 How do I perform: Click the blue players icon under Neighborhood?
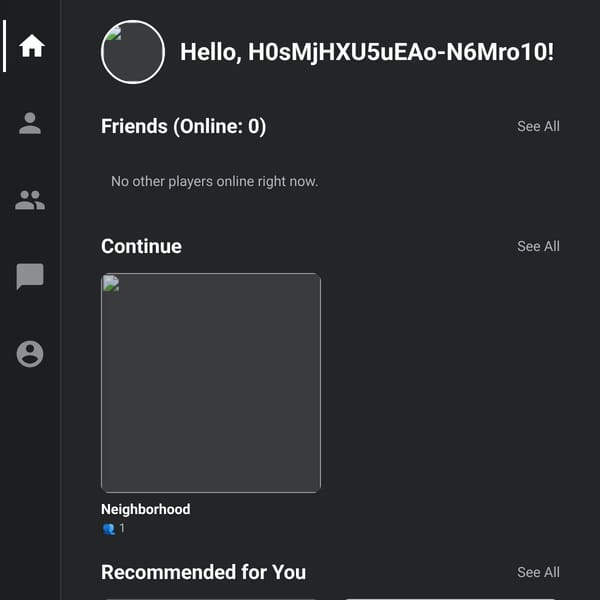(109, 529)
